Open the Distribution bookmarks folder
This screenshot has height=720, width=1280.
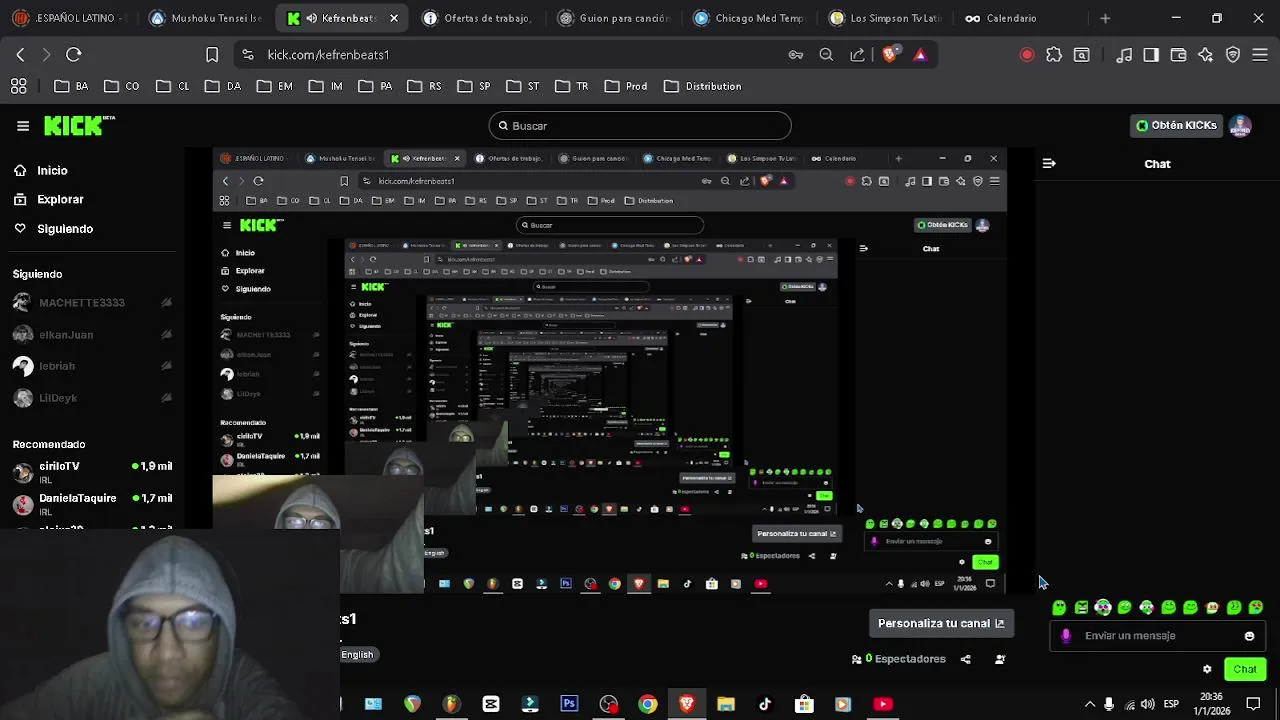click(702, 87)
